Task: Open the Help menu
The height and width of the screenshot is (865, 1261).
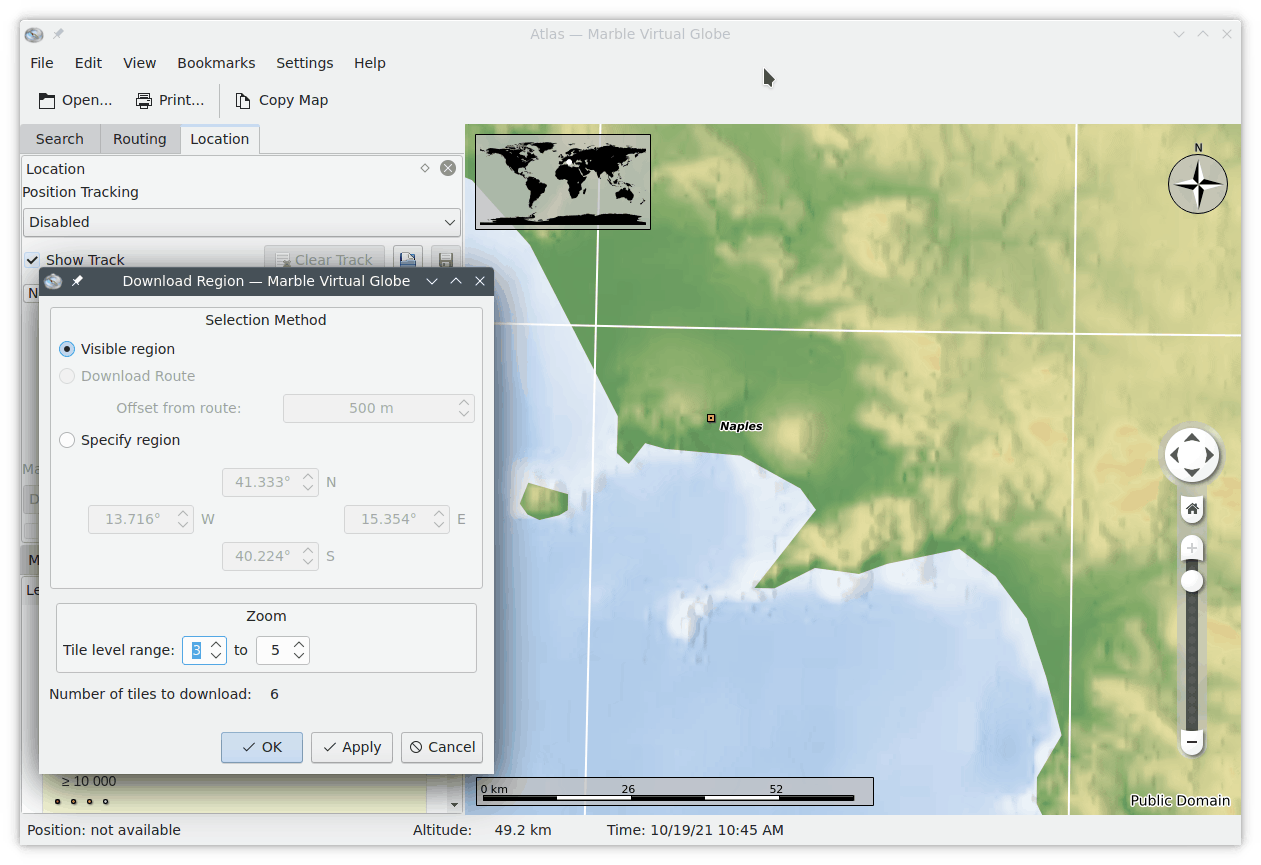Action: 369,63
